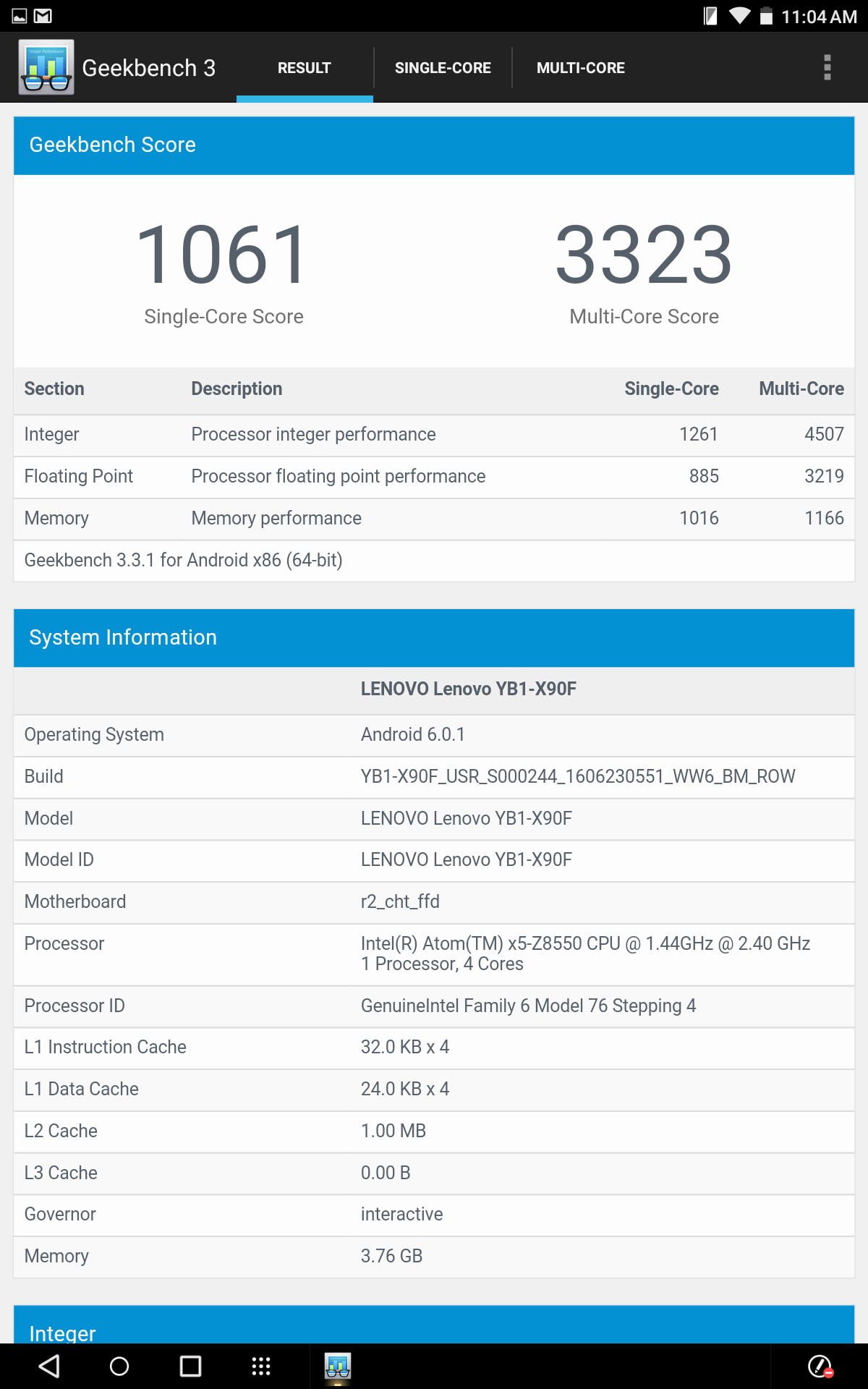Tap the LENOVO Lenovo YB1-X90F device heading
The image size is (868, 1389).
469,689
